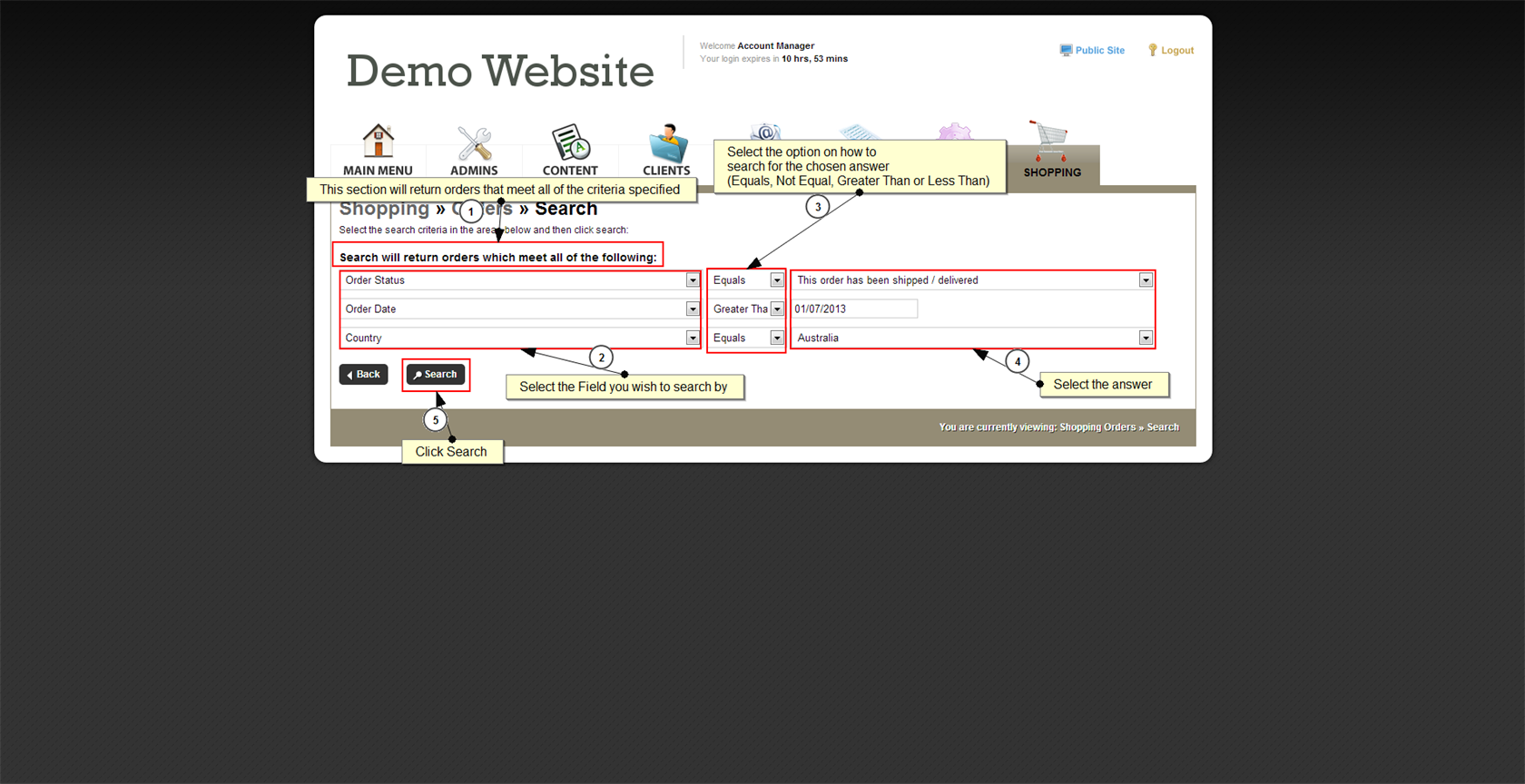
Task: Expand the Order Status field dropdown
Action: coord(693,280)
